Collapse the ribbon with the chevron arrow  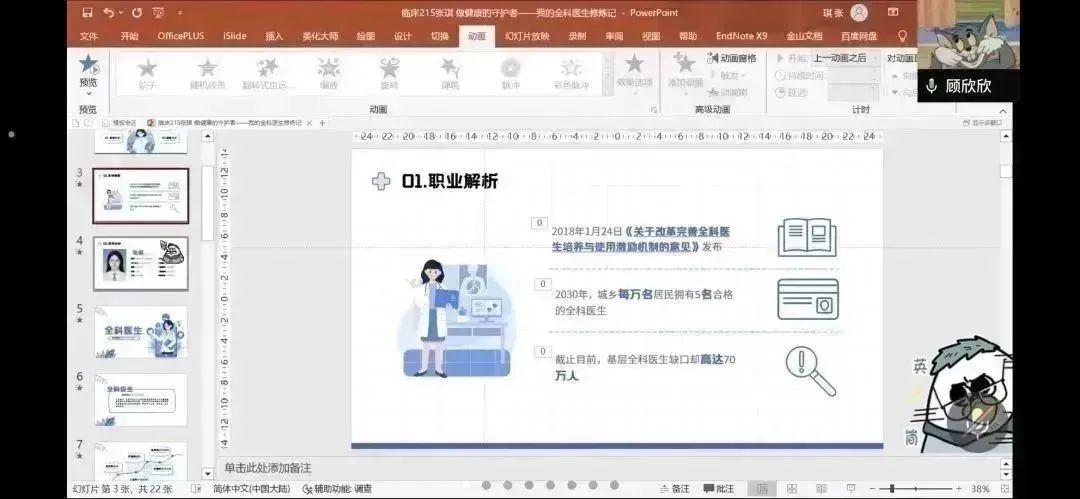coord(1005,111)
